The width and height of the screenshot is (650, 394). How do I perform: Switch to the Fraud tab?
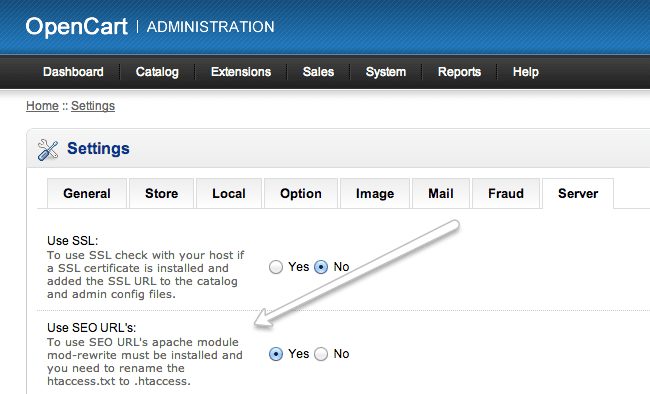(x=506, y=193)
